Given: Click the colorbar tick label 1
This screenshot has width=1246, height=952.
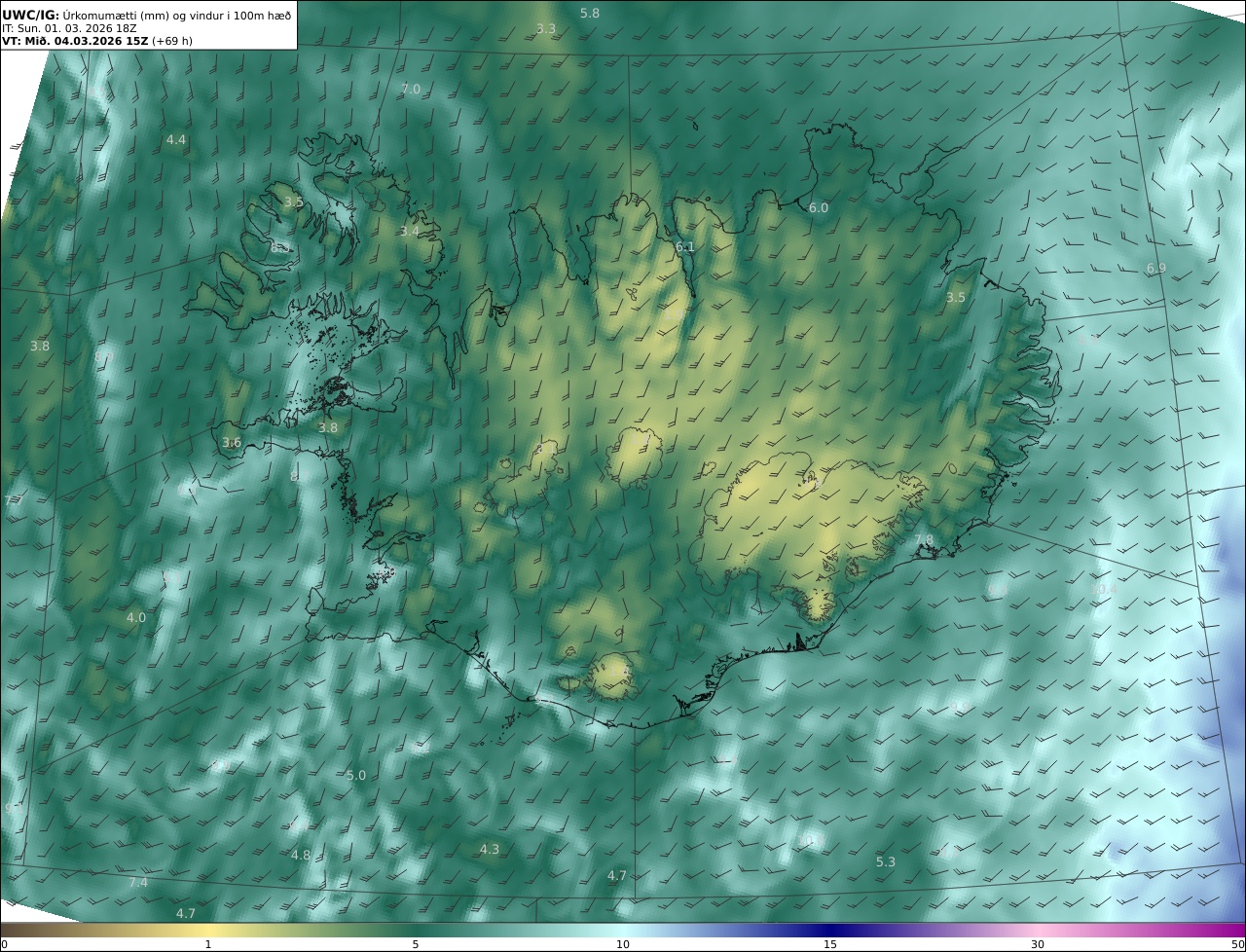Looking at the screenshot, I should pyautogui.click(x=208, y=944).
